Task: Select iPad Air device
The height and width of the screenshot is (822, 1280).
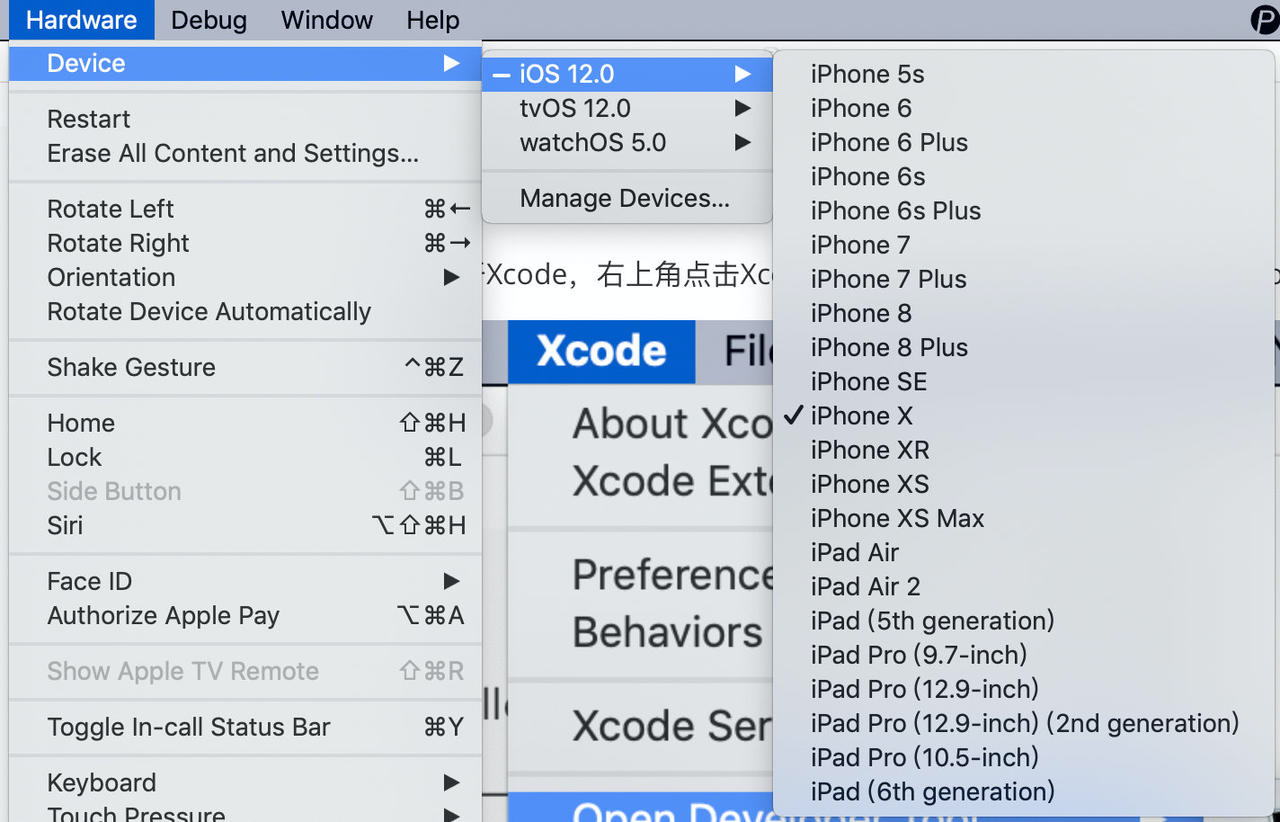Action: pyautogui.click(x=1024, y=552)
